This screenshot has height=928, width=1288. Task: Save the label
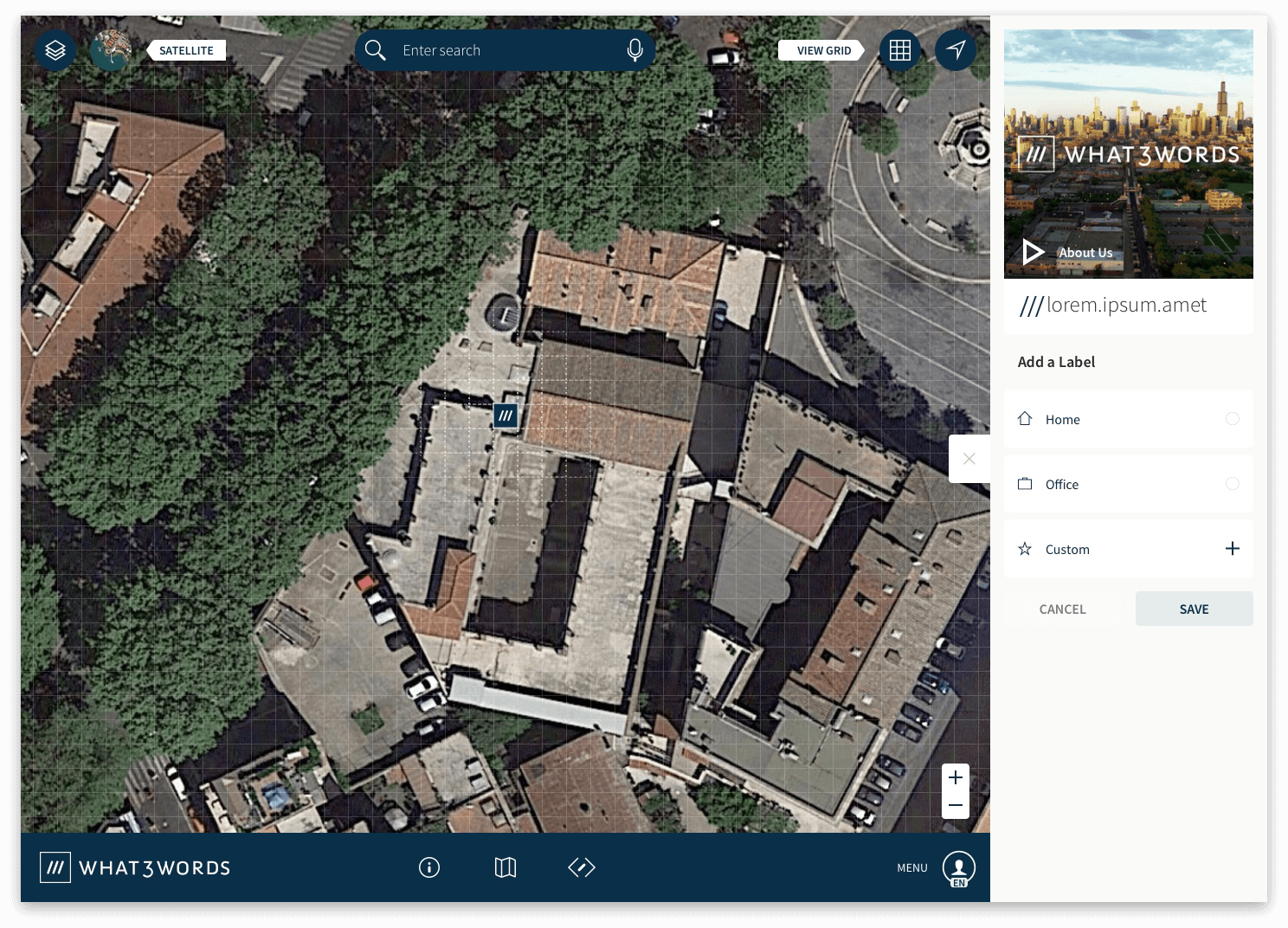pyautogui.click(x=1195, y=609)
